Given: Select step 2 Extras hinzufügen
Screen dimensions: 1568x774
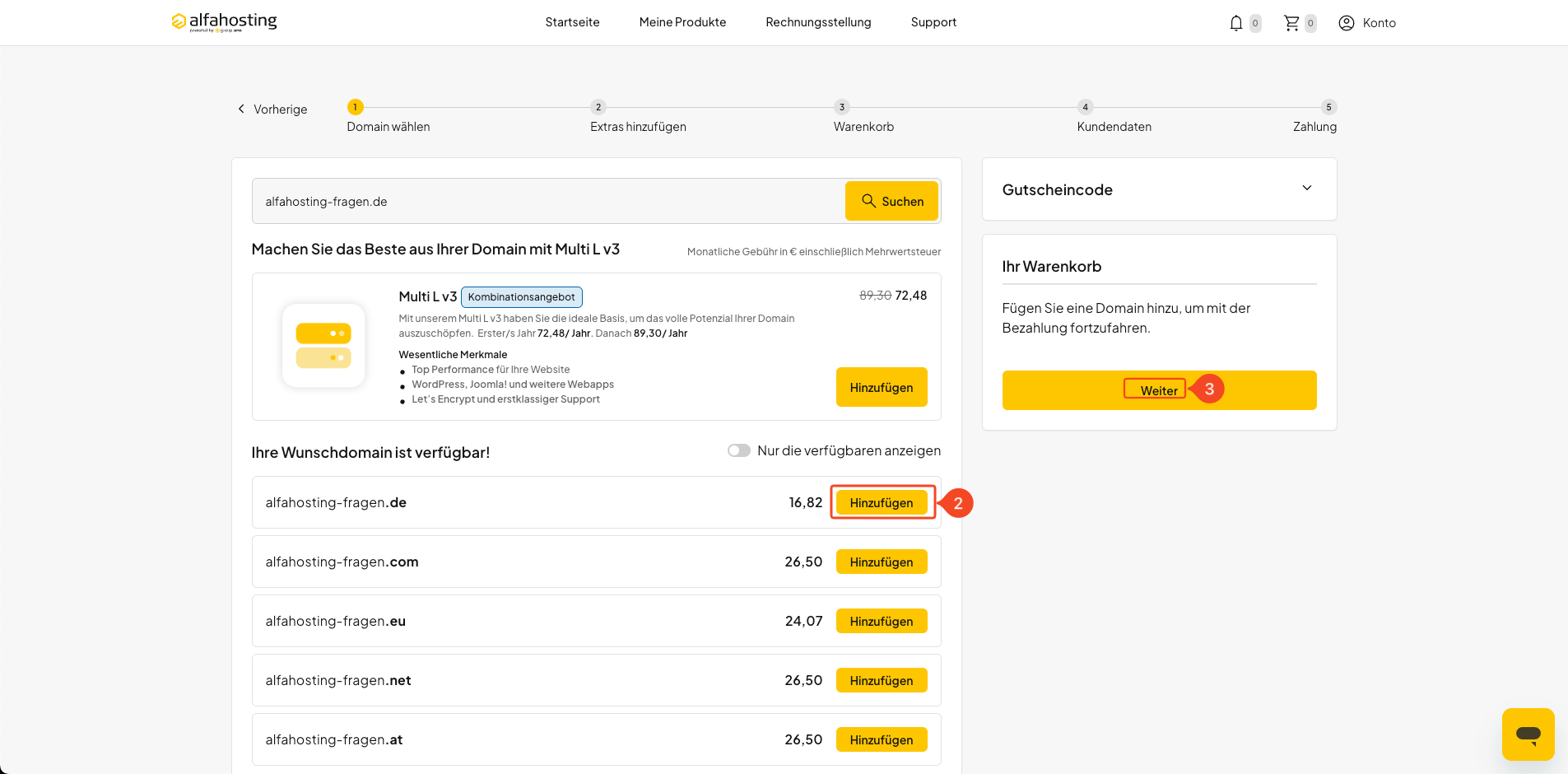Looking at the screenshot, I should coord(638,117).
